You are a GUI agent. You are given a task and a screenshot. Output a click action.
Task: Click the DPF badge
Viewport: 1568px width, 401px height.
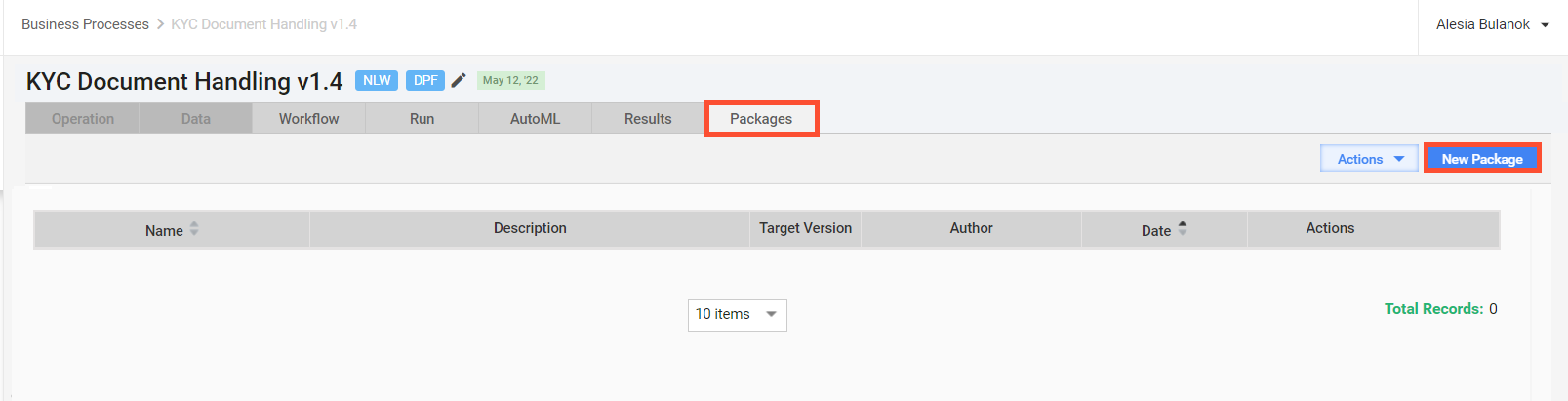[x=425, y=80]
